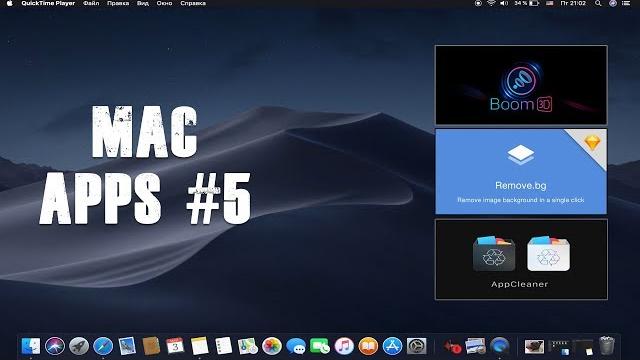Open the Wi-Fi status menu
640x360 pixels.
[491, 3]
